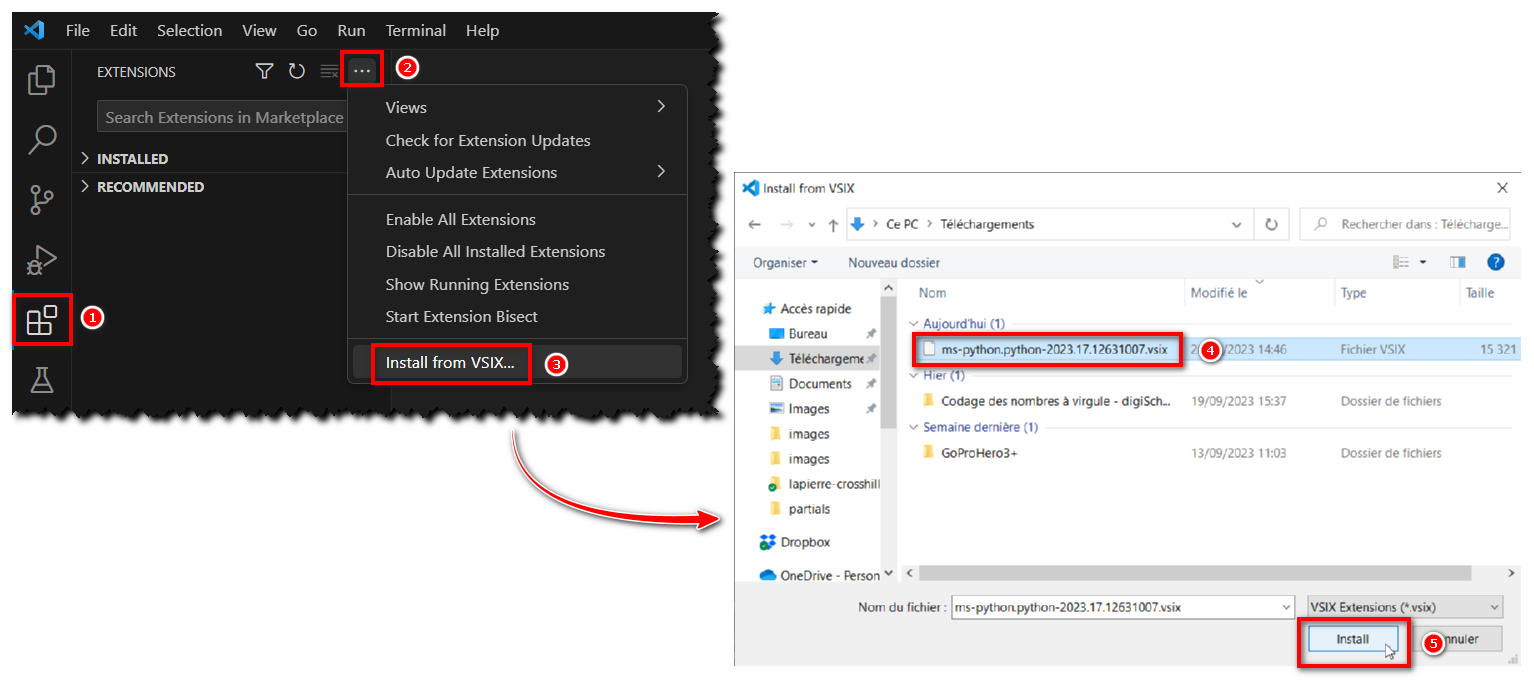
Task: Open the address path history dropdown
Action: (1237, 224)
